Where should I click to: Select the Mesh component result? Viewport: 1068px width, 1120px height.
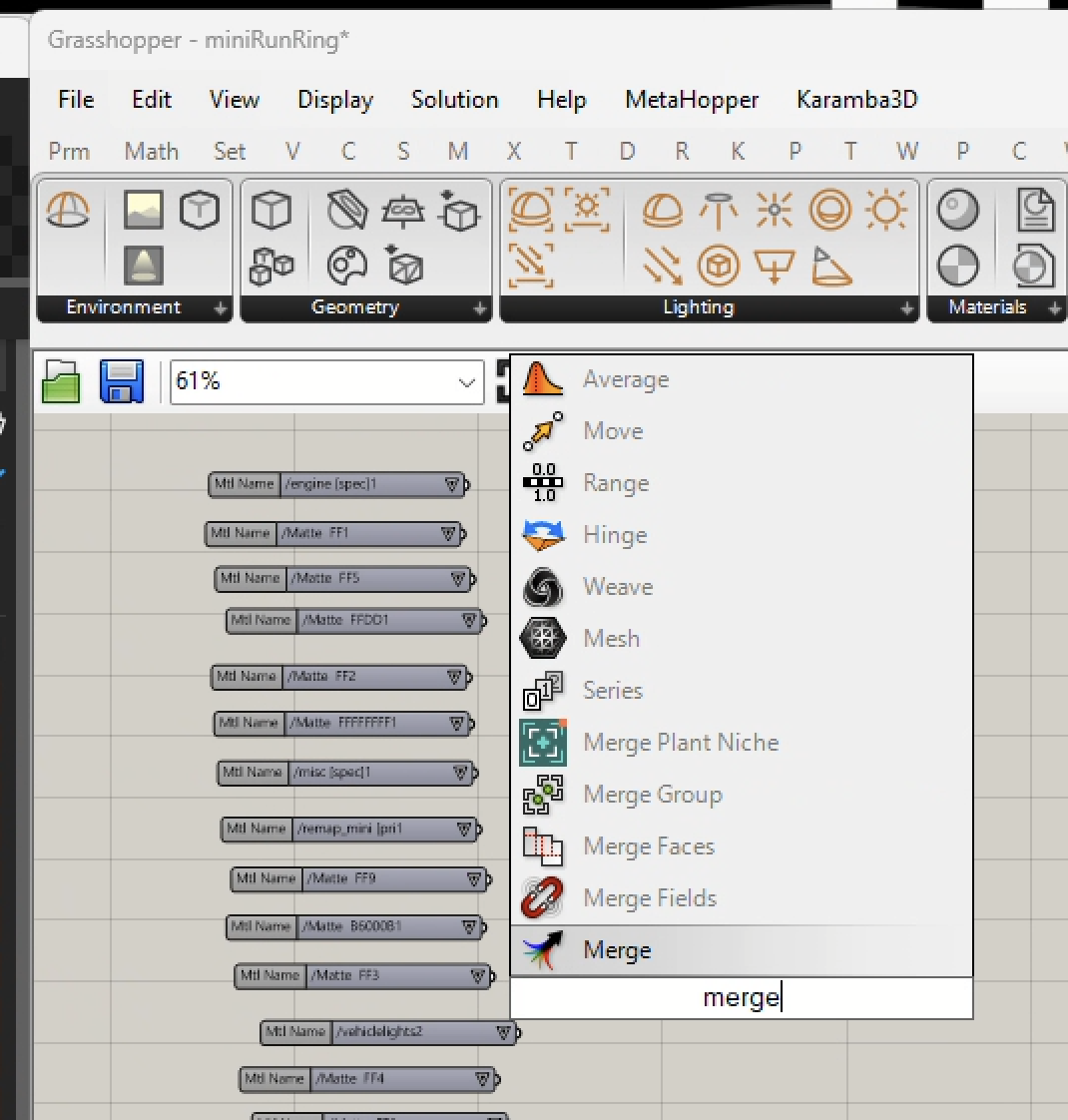pyautogui.click(x=742, y=639)
